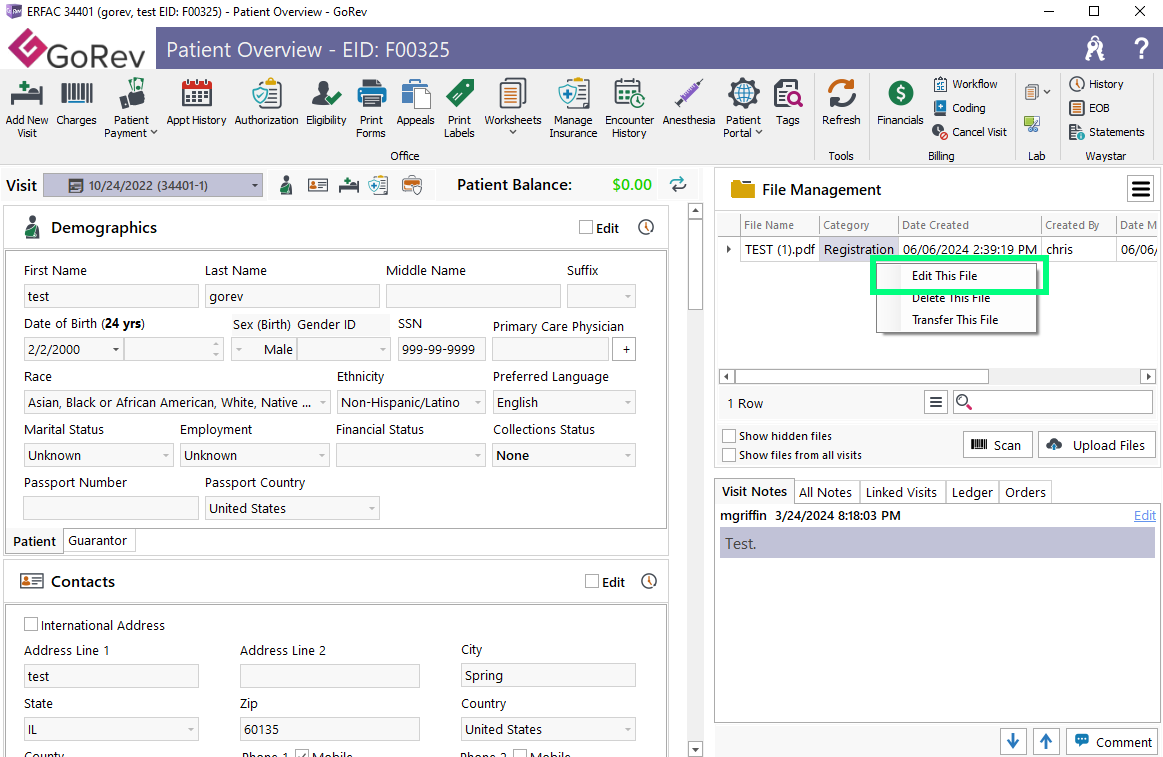Open the Anesthesia syringe tool
Viewport: 1163px width, 757px height.
tap(689, 103)
